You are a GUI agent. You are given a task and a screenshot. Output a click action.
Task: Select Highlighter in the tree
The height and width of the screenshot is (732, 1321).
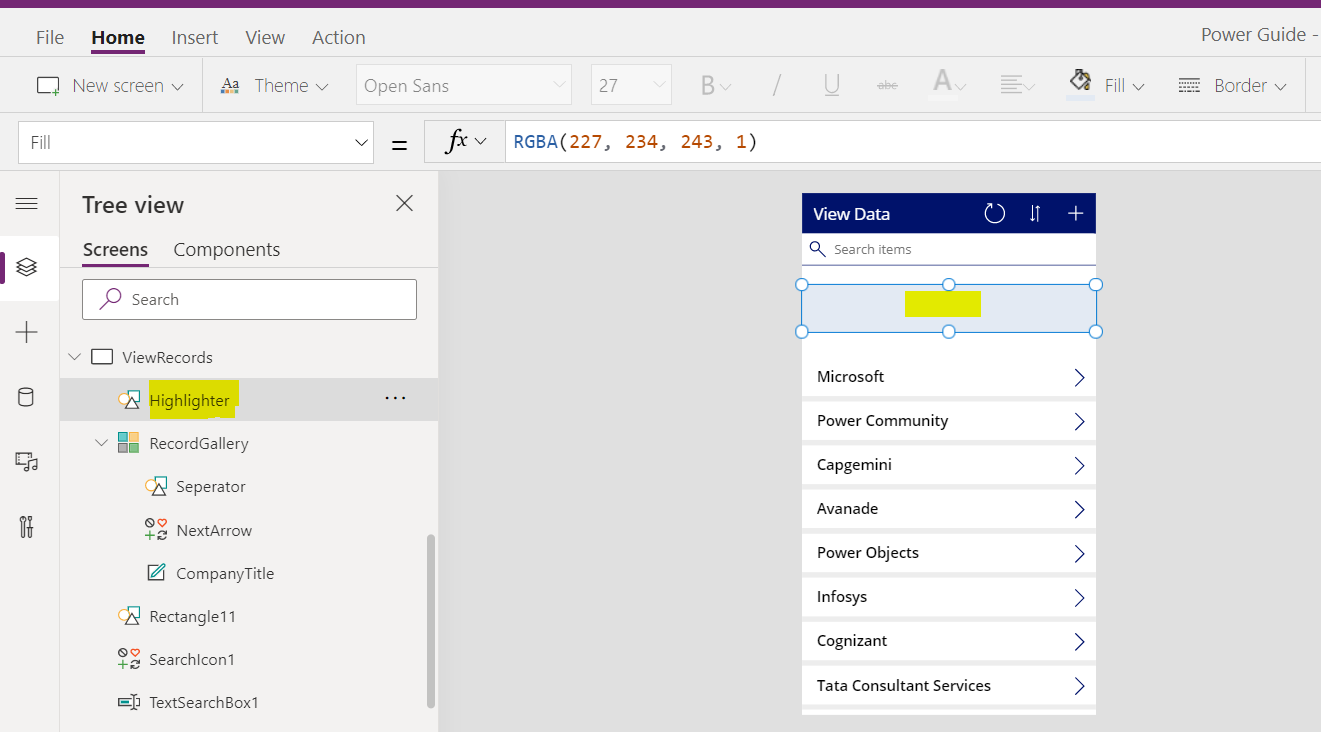190,400
